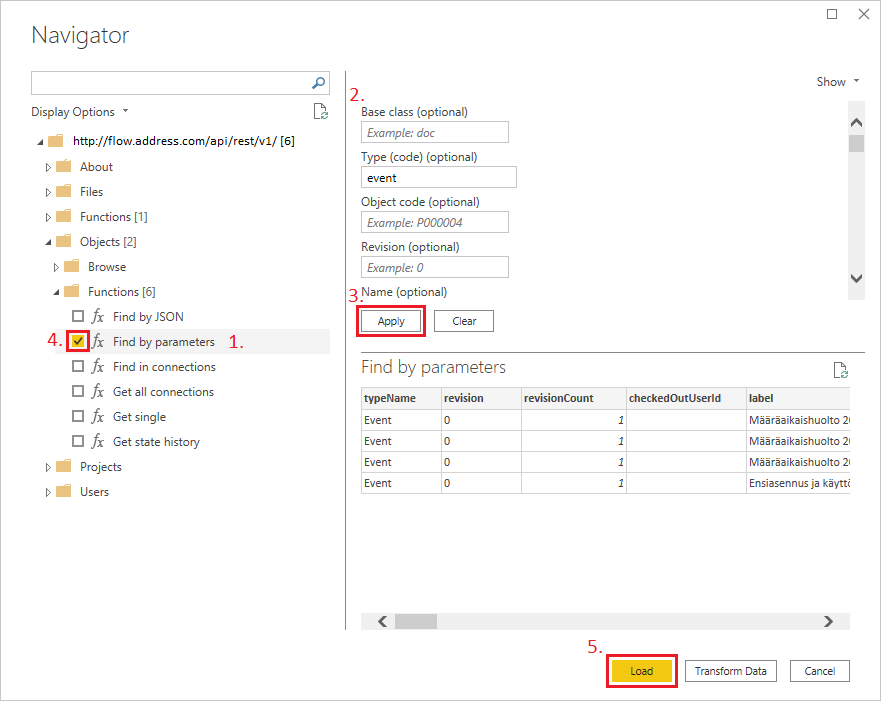The image size is (881, 701).
Task: Open the Display Options dropdown
Action: tap(79, 112)
